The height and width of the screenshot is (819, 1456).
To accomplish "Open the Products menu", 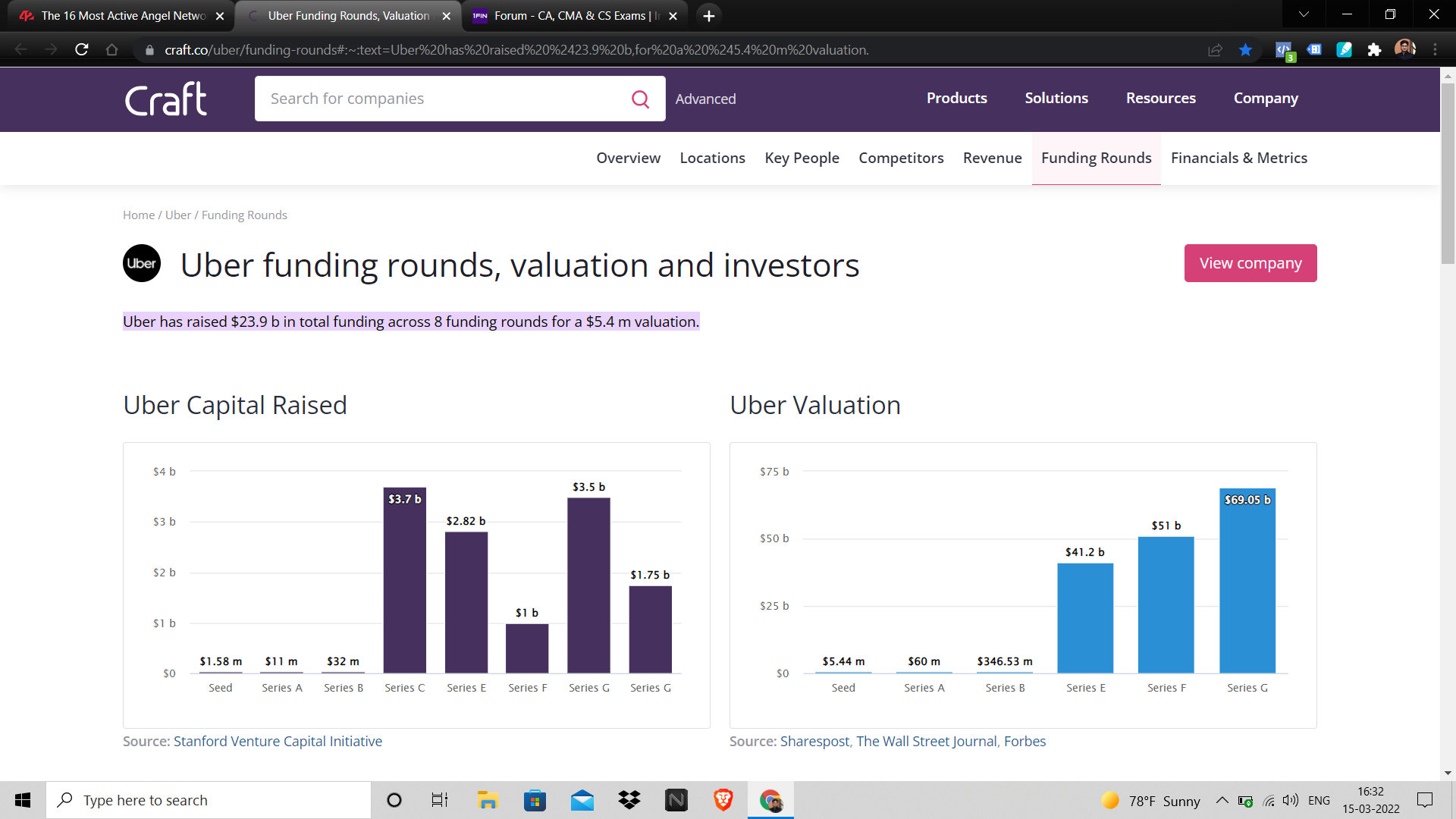I will [x=956, y=98].
